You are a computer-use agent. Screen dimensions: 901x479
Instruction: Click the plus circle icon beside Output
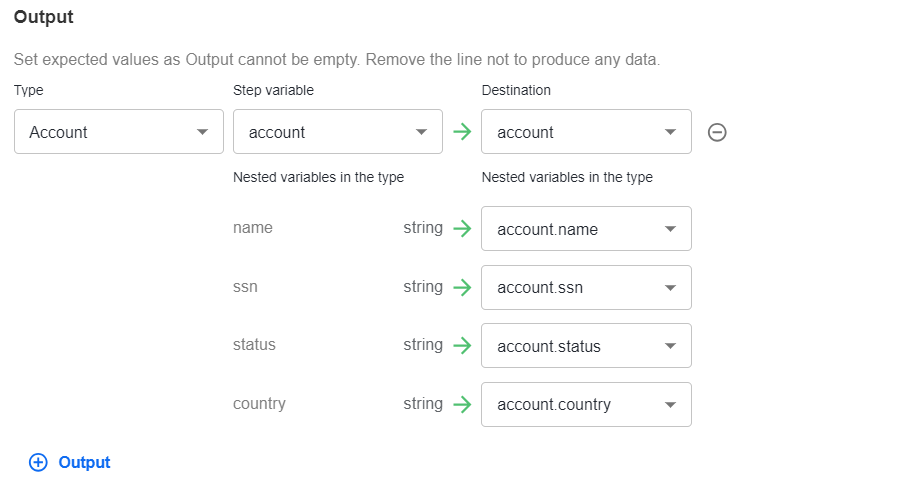pos(38,462)
